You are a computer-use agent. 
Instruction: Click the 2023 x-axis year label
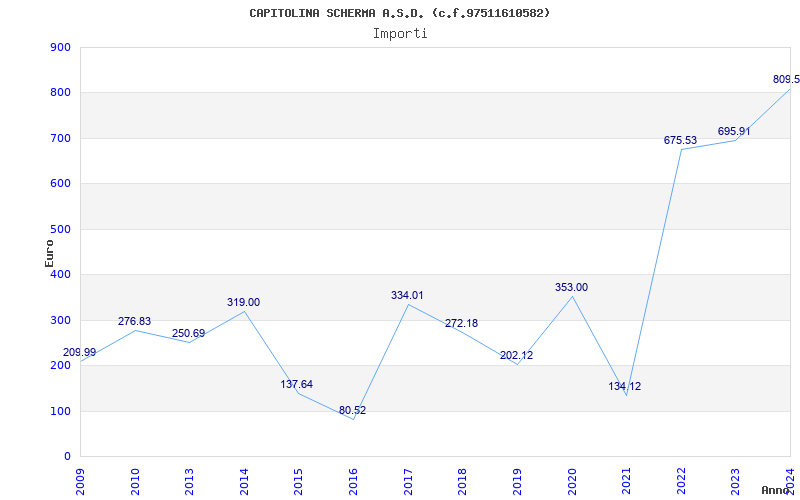coord(736,483)
